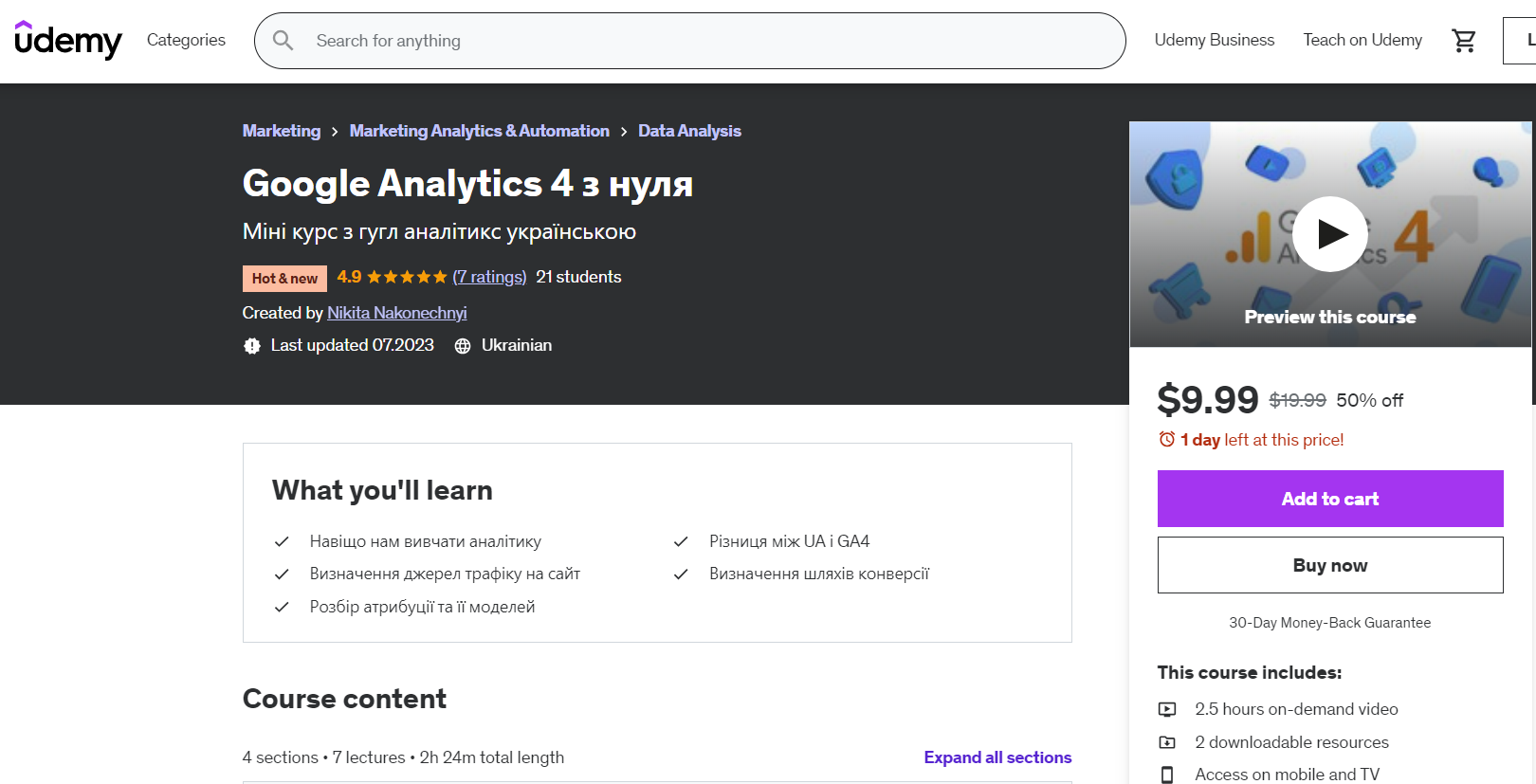Go to Data Analysis breadcrumb
This screenshot has height=784, width=1536.
point(689,131)
